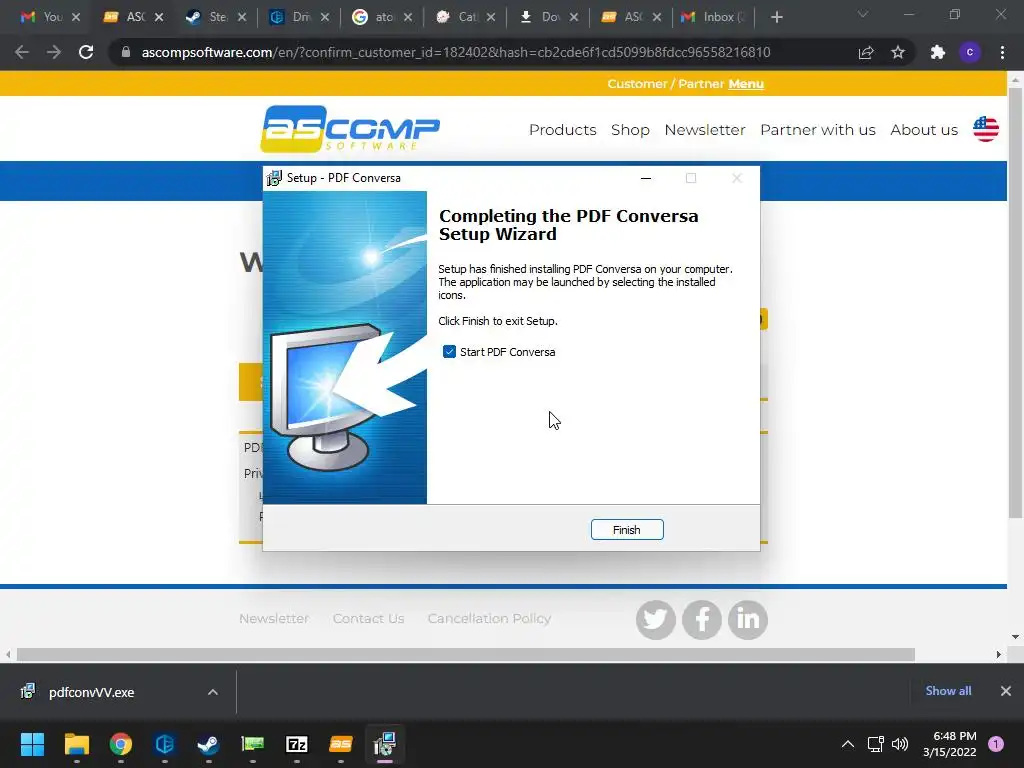1024x768 pixels.
Task: Go forward in Chrome
Action: coord(54,52)
